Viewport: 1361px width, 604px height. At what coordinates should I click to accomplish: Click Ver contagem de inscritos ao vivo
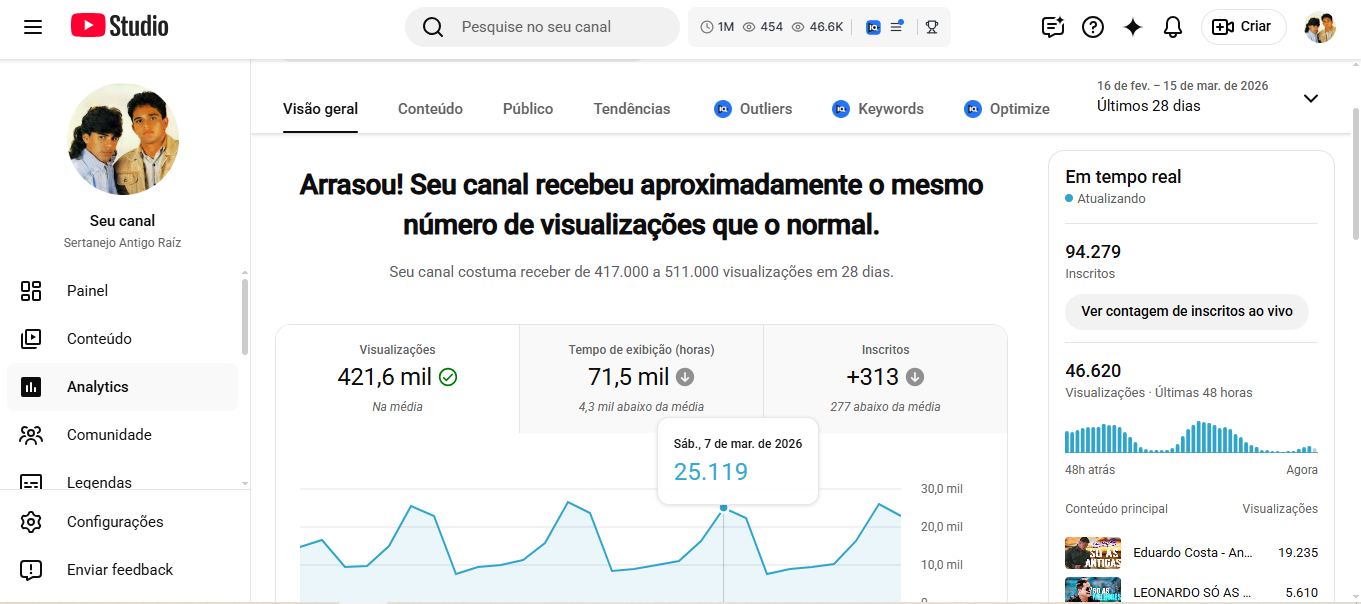pyautogui.click(x=1187, y=311)
